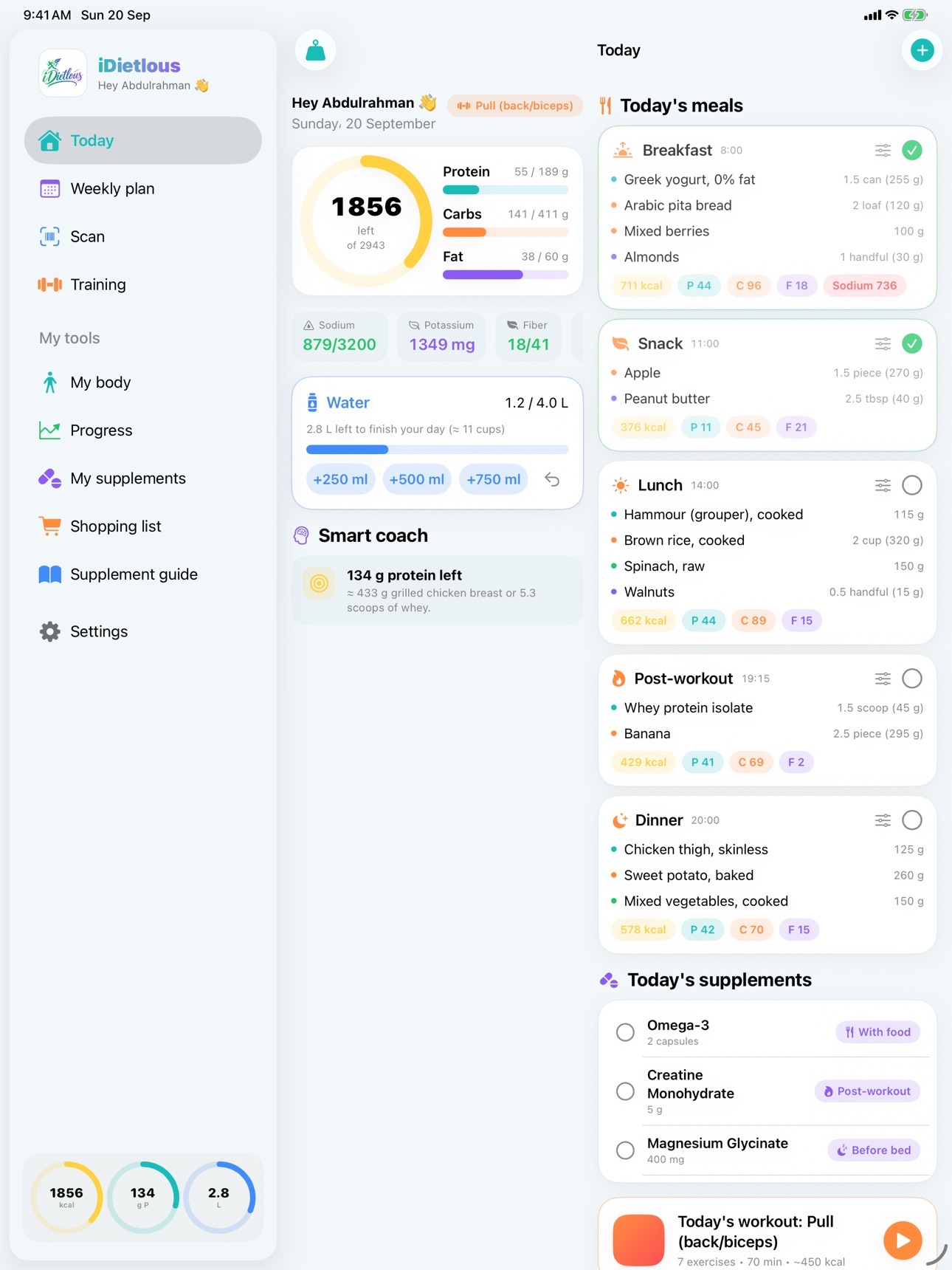The image size is (952, 1270).
Task: Open Post-workout meal adjust sliders icon
Action: click(x=883, y=679)
